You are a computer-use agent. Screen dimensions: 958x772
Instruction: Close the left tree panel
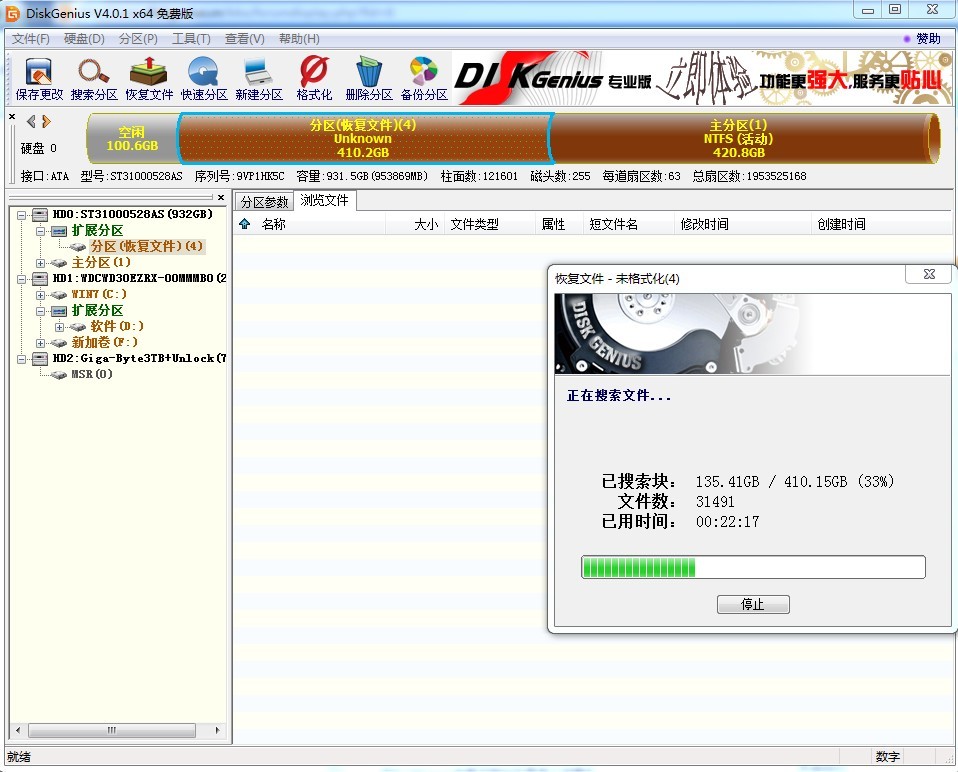(x=221, y=197)
